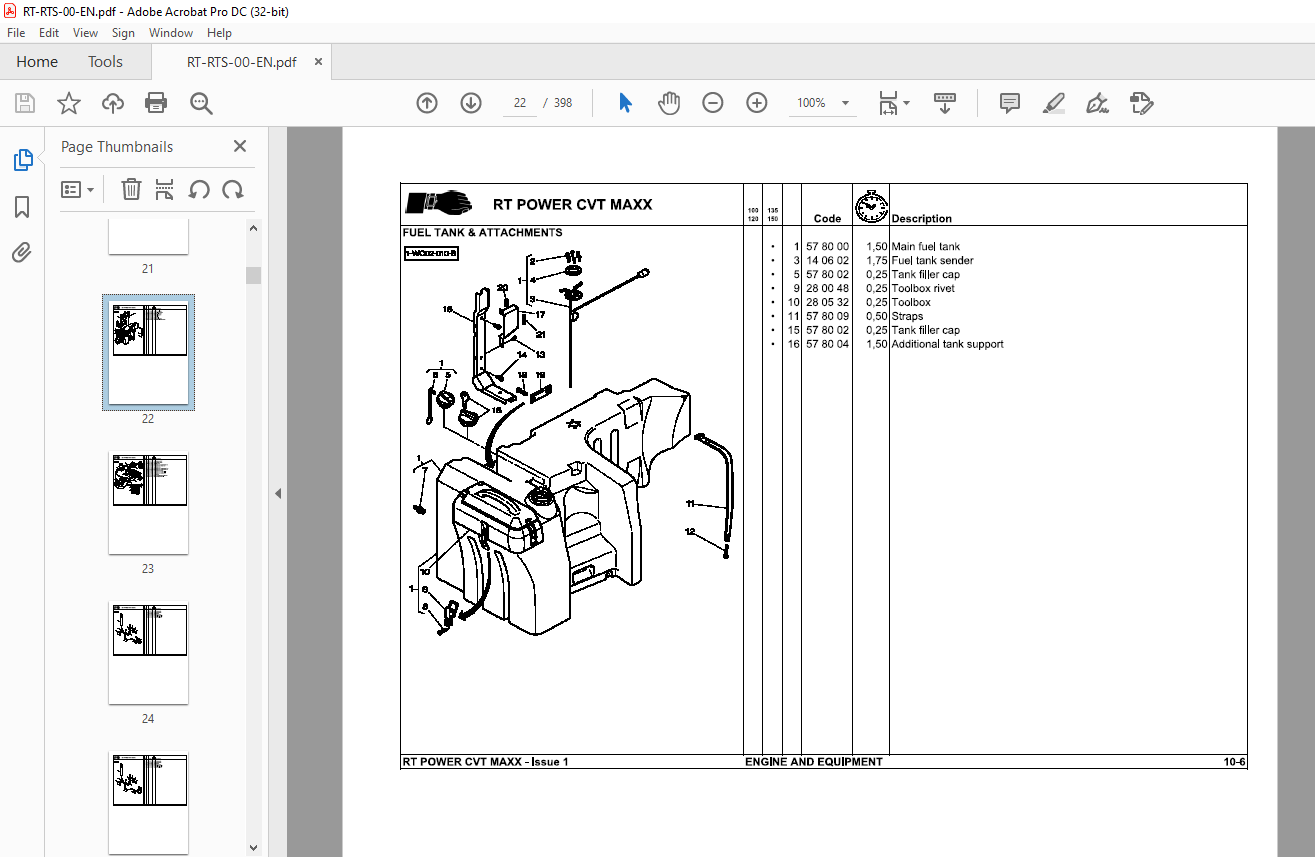Go to next page arrow
The image size is (1315, 857).
[471, 103]
